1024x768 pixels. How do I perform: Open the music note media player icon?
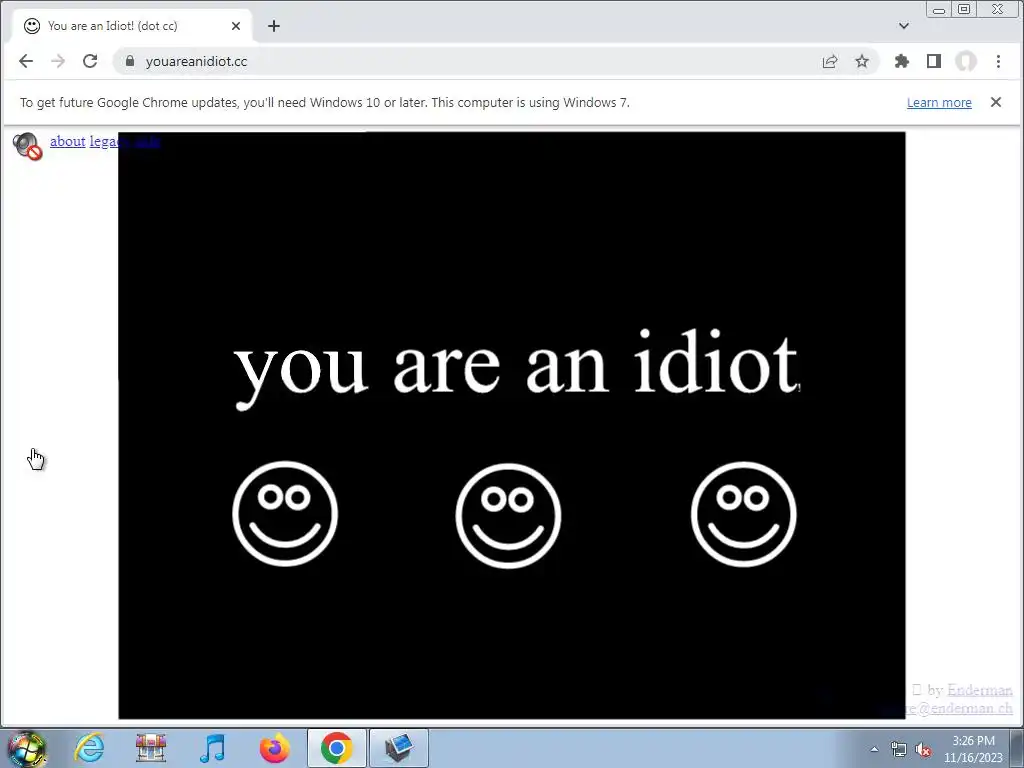213,748
